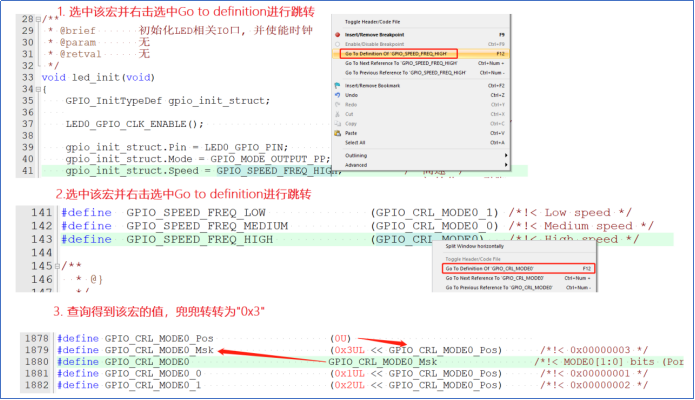
Task: Click 'void led_init(void)' on line 33
Action: pos(98,78)
